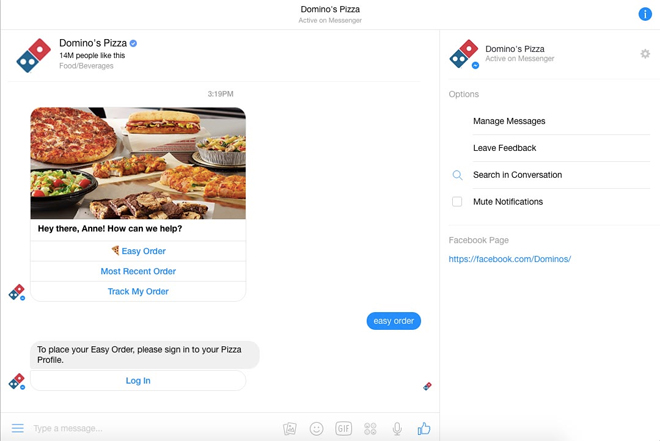The width and height of the screenshot is (660, 441).
Task: Click the Options section heading
Action: tap(464, 94)
